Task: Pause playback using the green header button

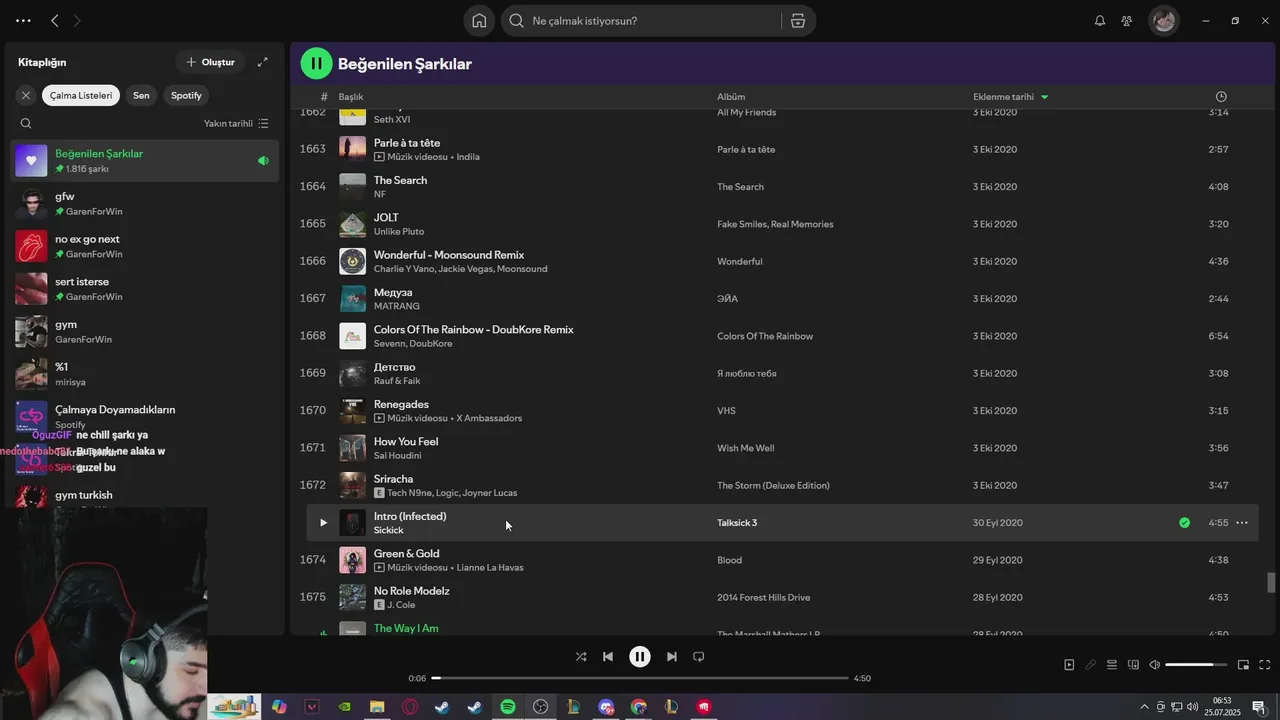Action: click(x=316, y=63)
